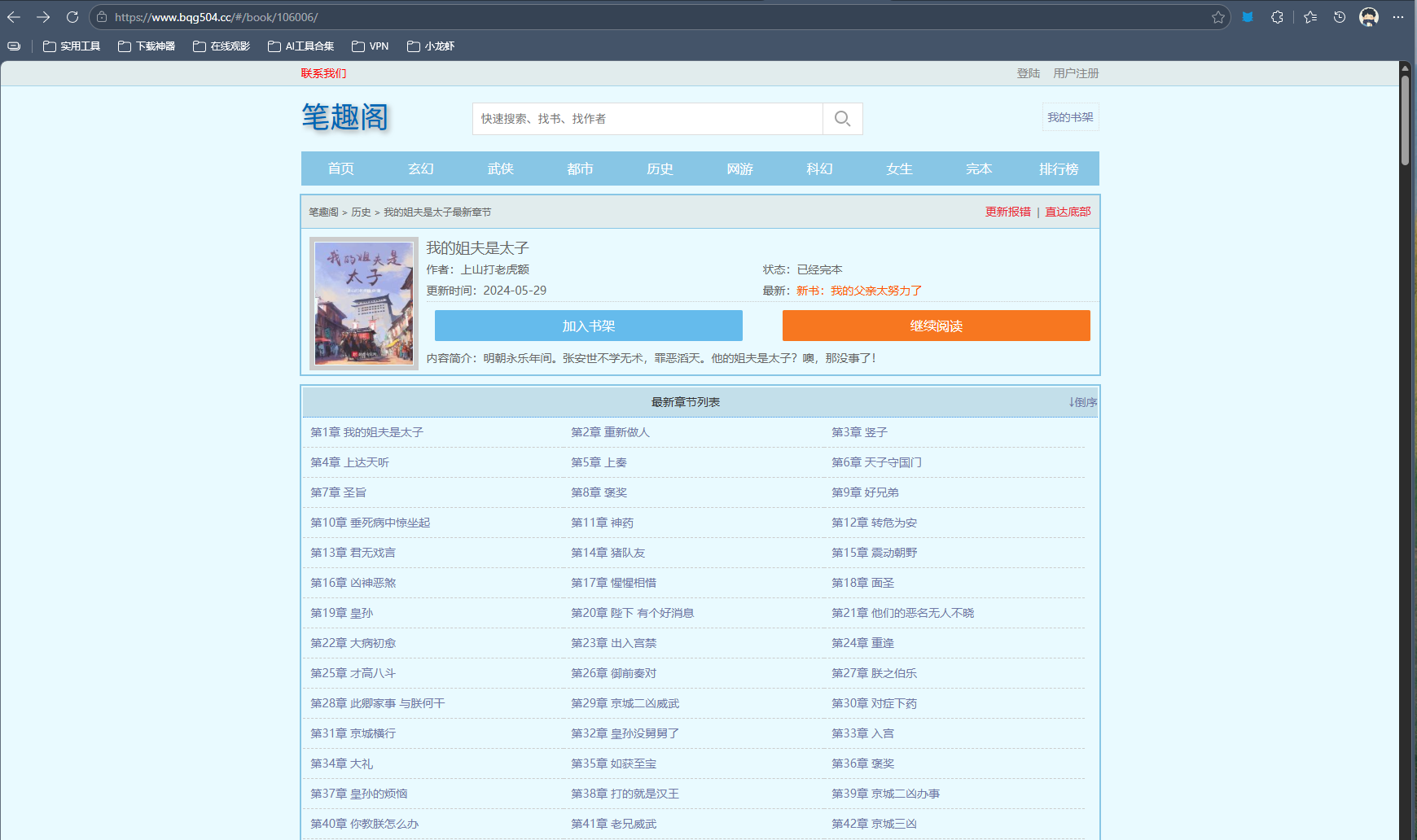Expand the AI工具合集 bookmarks folder
The image size is (1417, 840).
click(x=301, y=46)
